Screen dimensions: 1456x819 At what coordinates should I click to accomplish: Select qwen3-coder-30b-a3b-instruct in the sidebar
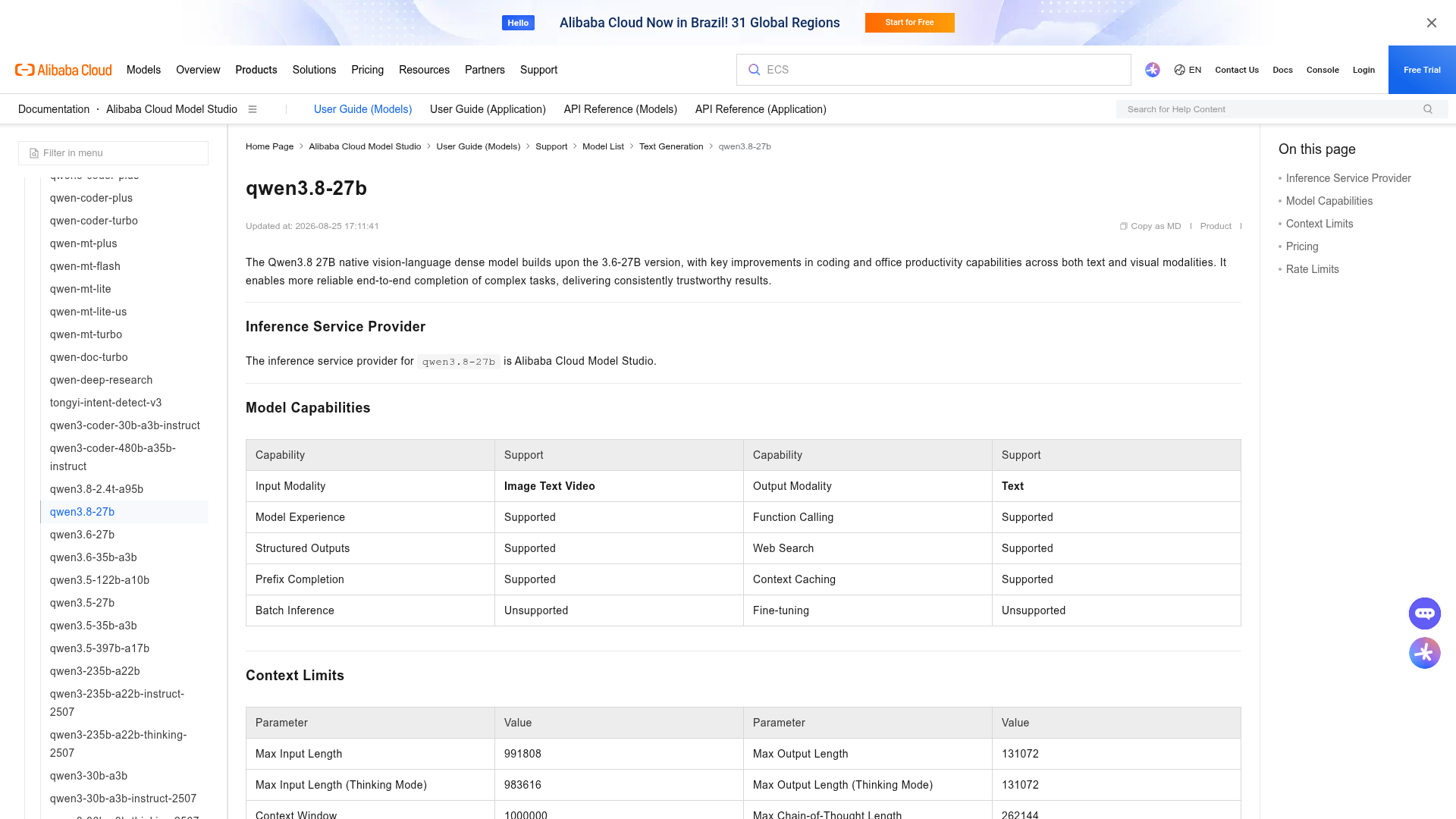point(125,425)
